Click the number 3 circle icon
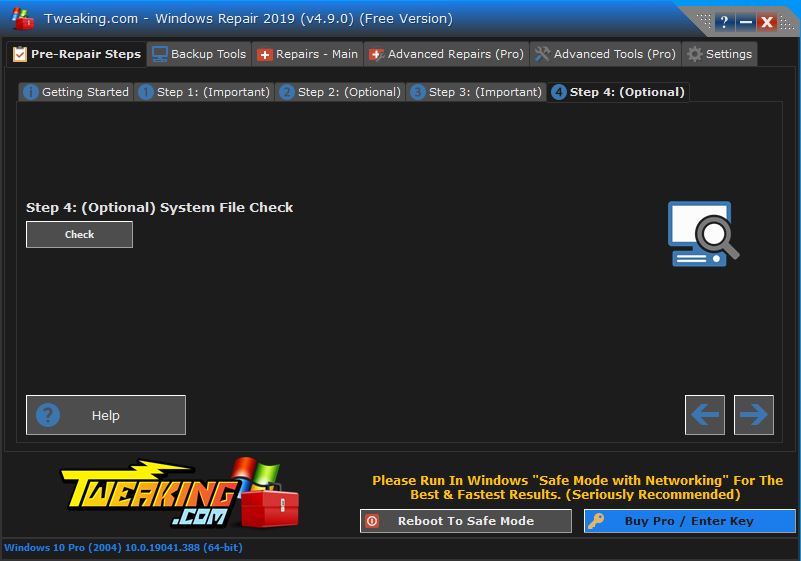This screenshot has width=801, height=561. (417, 92)
